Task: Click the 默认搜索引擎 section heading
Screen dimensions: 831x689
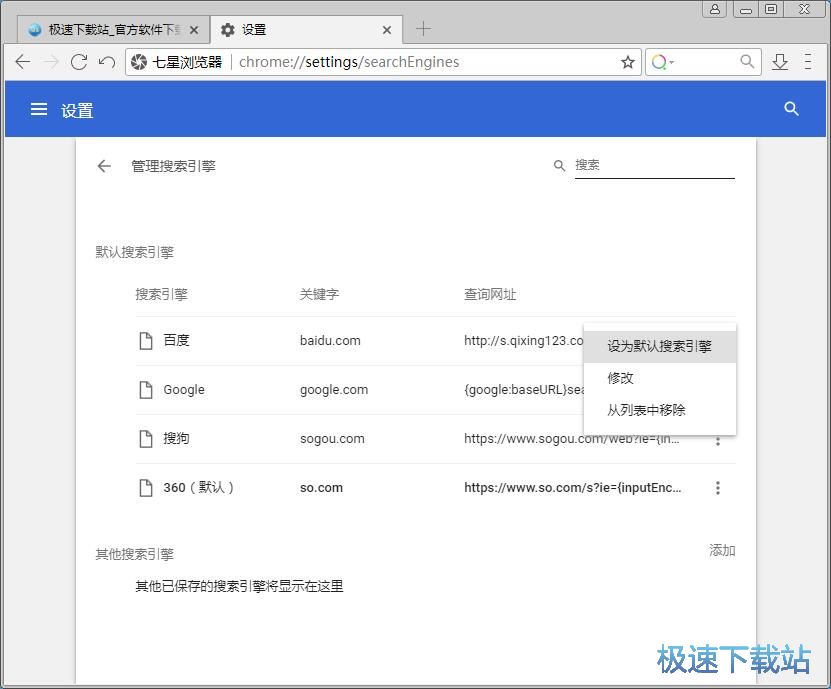Action: [135, 252]
